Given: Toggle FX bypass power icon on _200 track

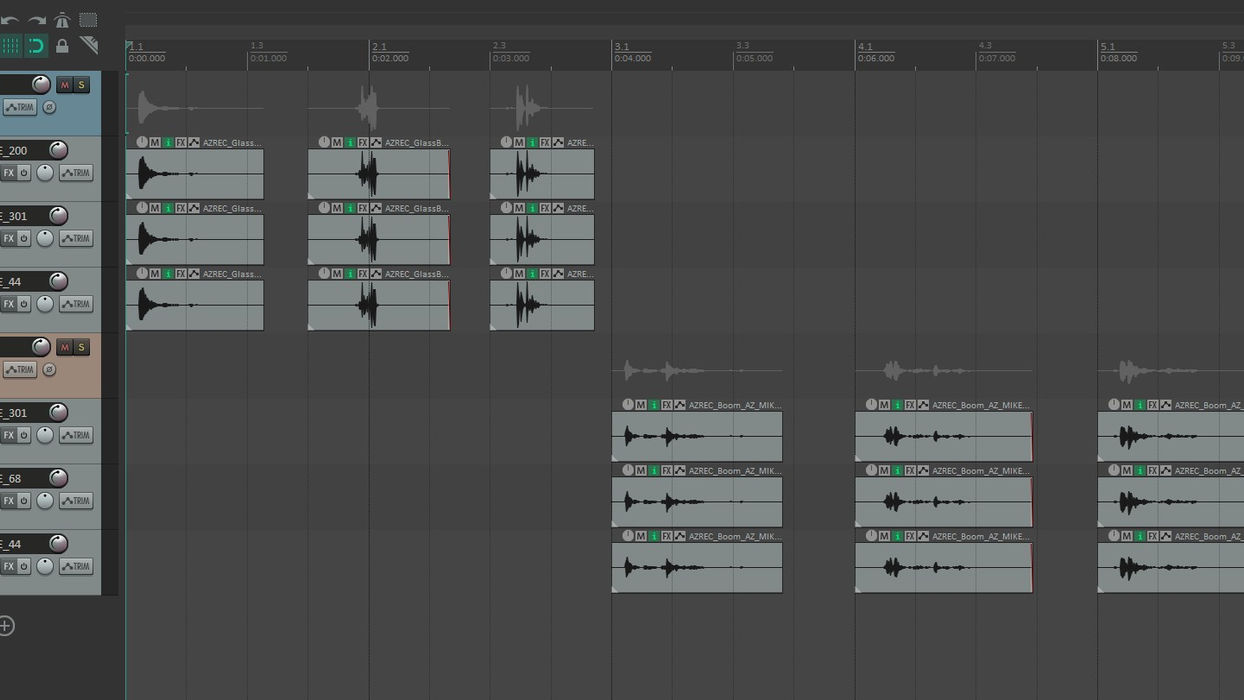Looking at the screenshot, I should [24, 173].
